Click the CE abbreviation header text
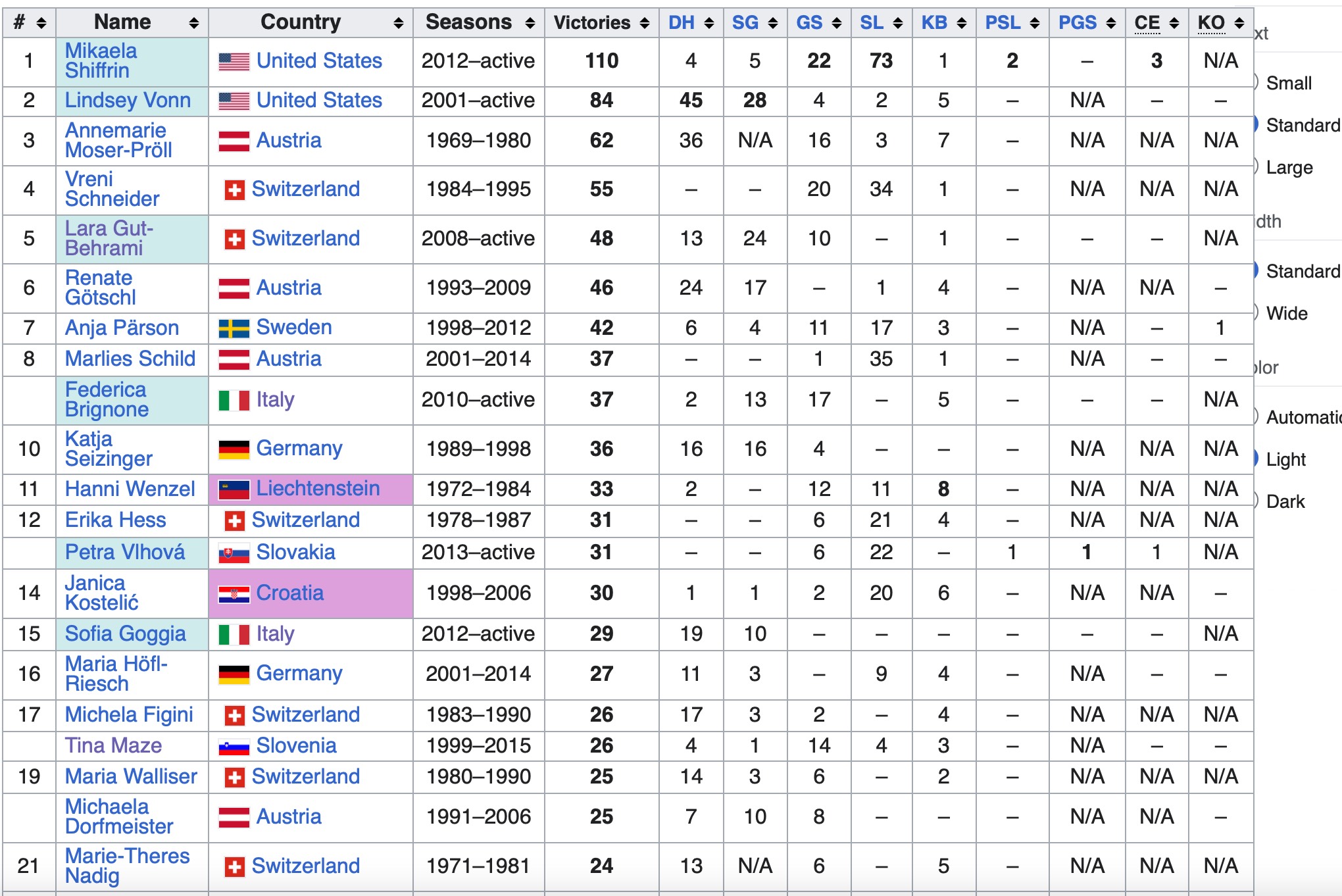Screen dimensions: 1342x896 coord(1147,23)
